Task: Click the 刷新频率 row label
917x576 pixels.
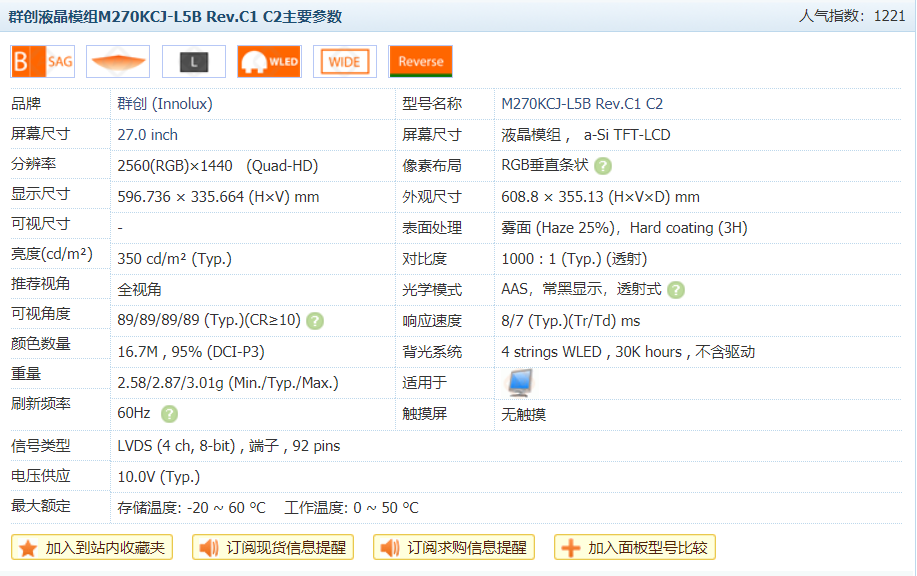Action: 40,403
